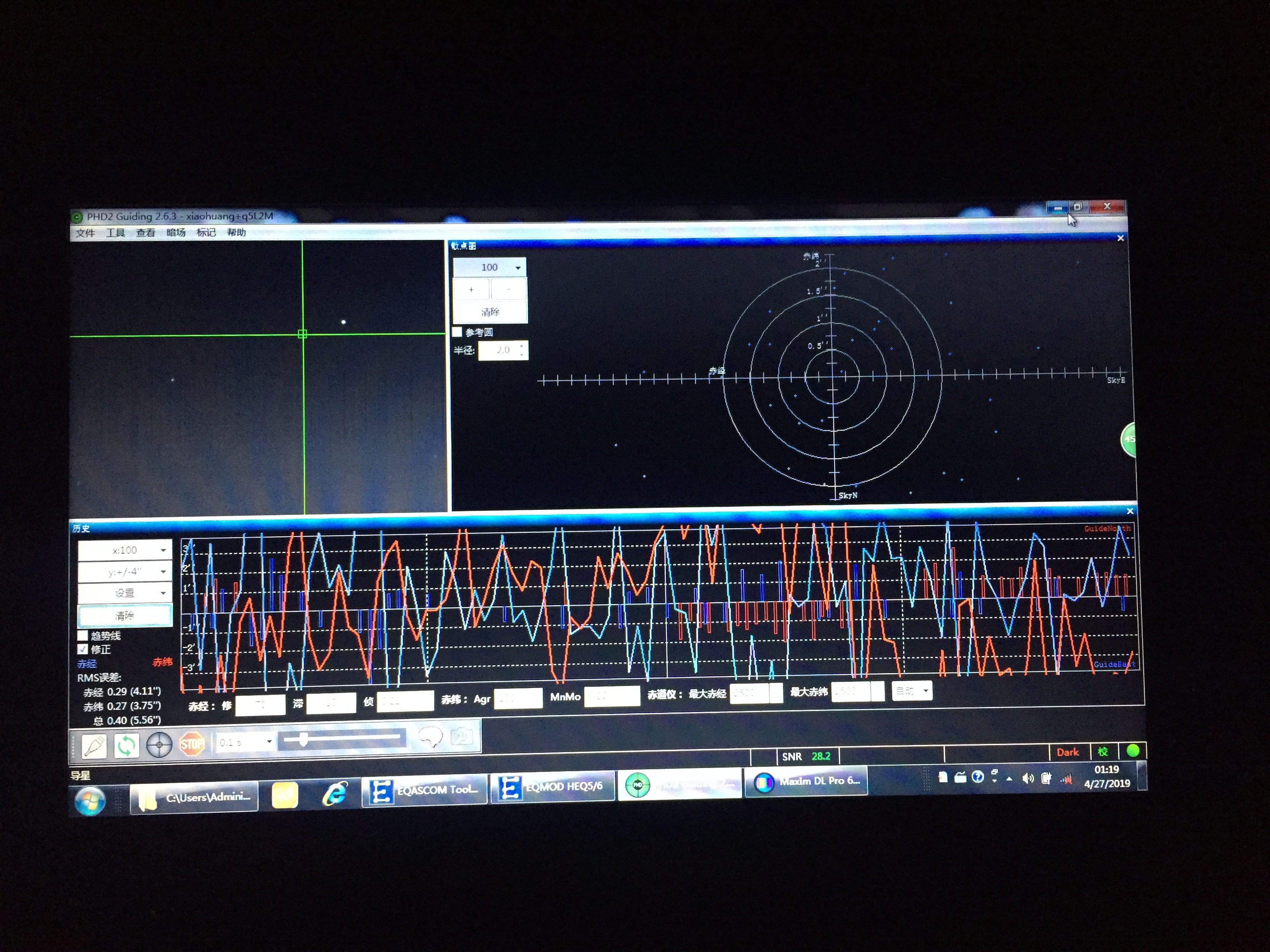Click the green status circle in status bar
This screenshot has height=952, width=1270.
[x=1133, y=751]
